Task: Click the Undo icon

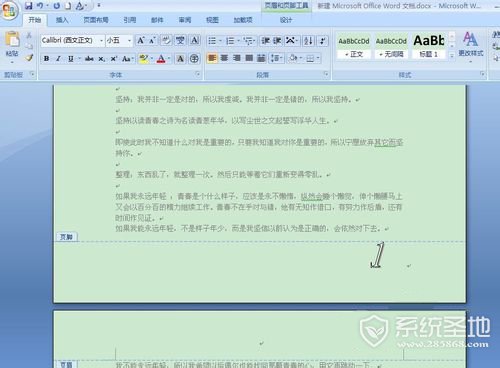Action: click(40, 5)
